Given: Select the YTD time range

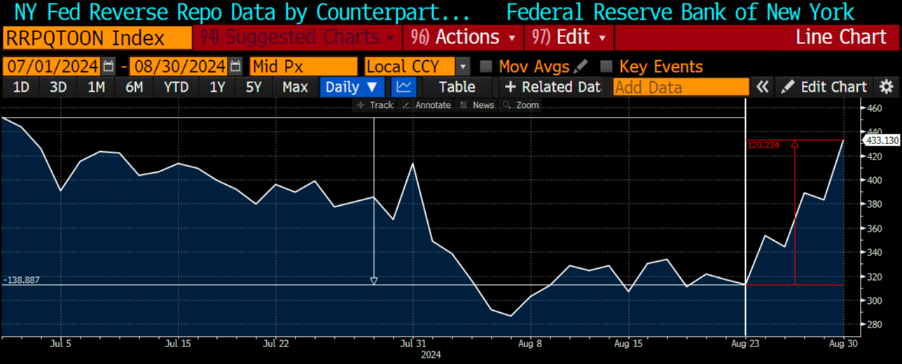Looking at the screenshot, I should click(x=176, y=87).
